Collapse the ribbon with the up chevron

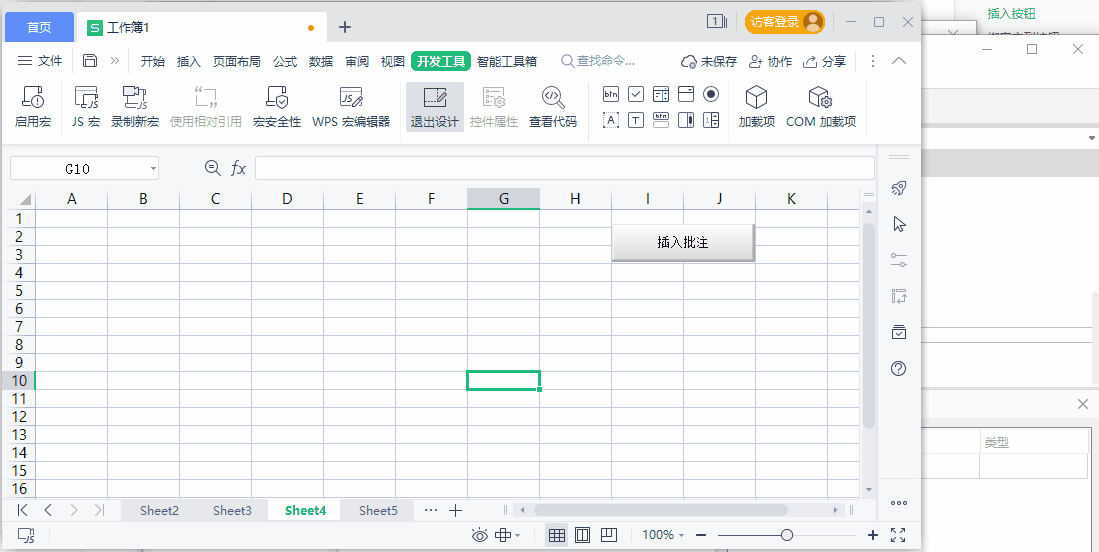coord(899,61)
